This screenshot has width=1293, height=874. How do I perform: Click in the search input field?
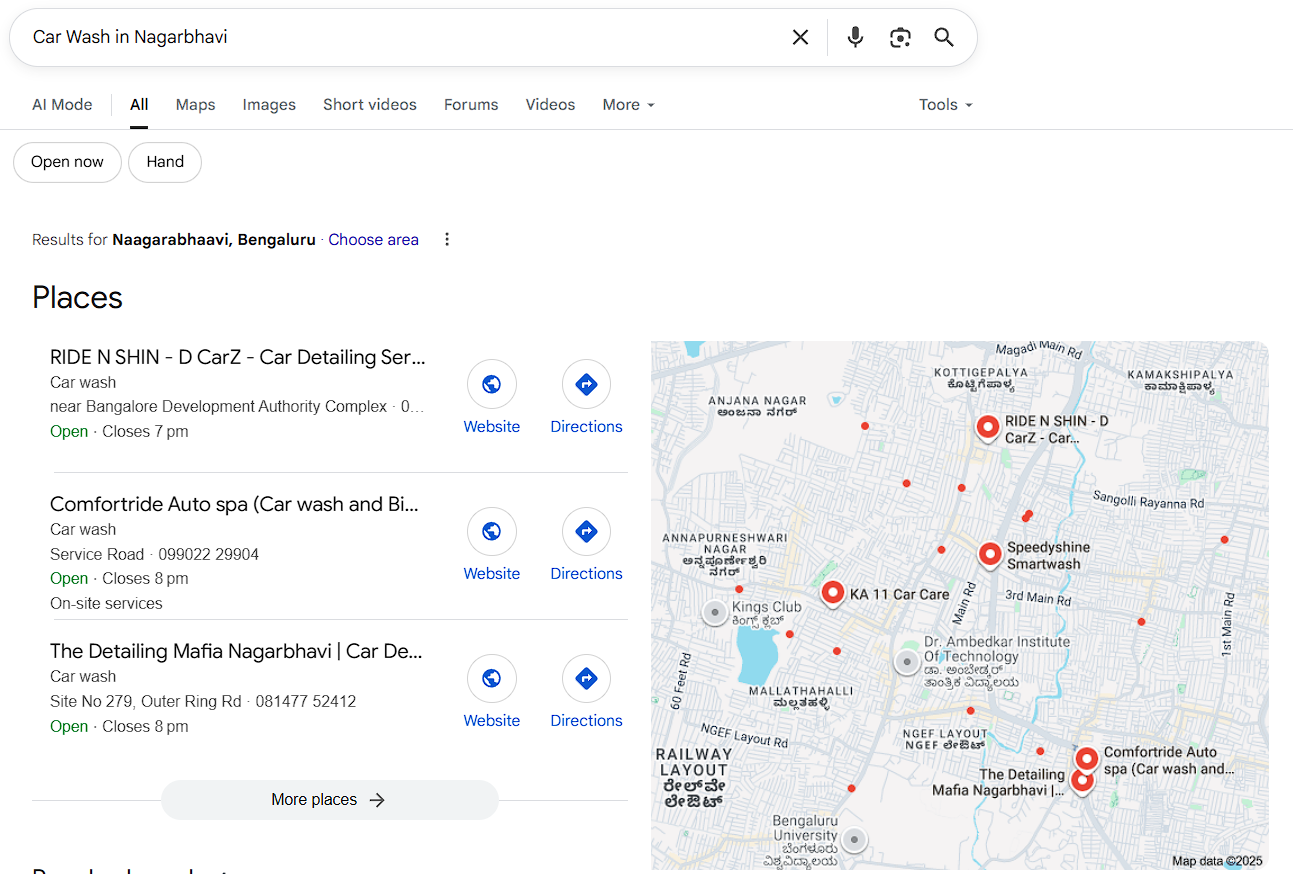tap(400, 38)
